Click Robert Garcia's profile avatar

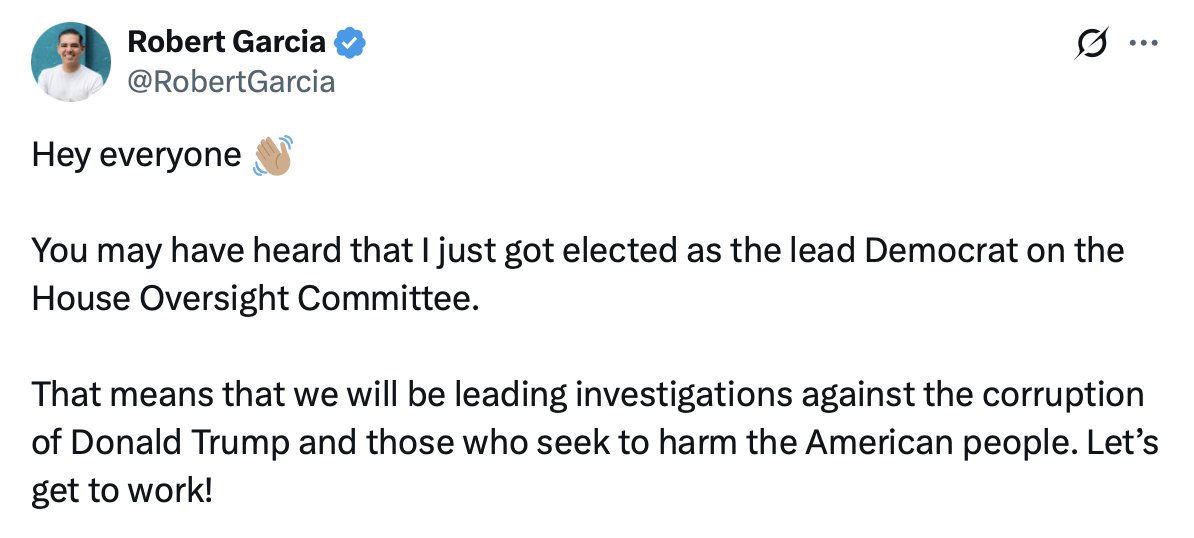(71, 61)
